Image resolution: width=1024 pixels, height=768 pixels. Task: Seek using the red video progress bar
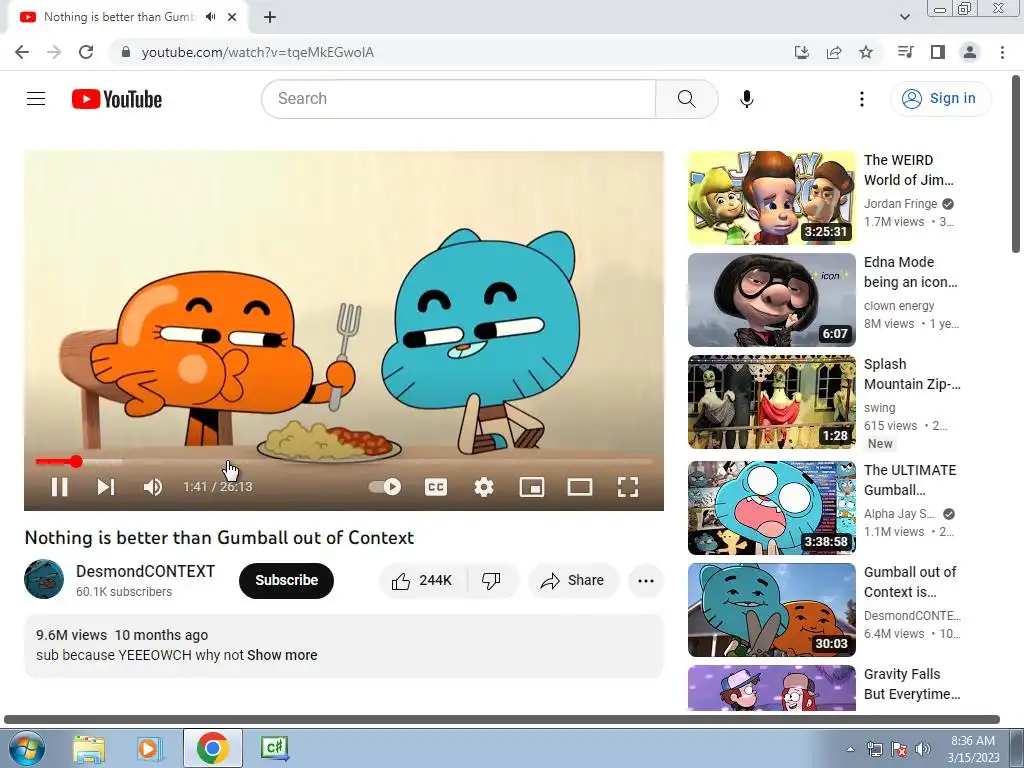click(x=344, y=462)
